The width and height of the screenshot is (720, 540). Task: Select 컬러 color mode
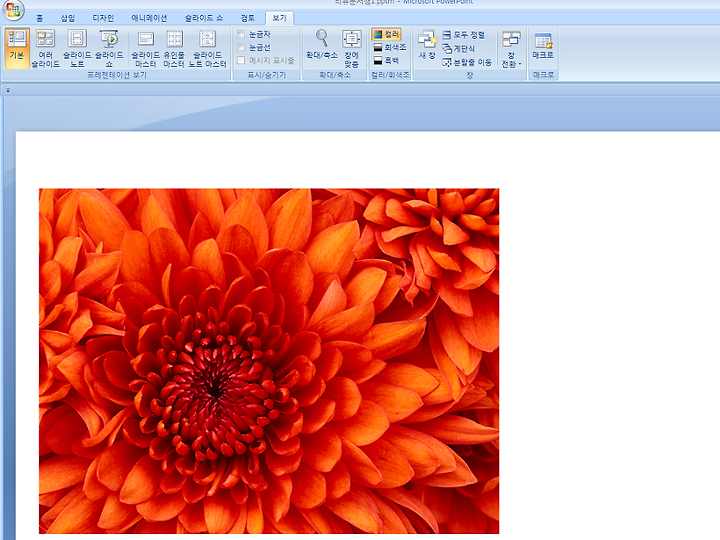387,34
